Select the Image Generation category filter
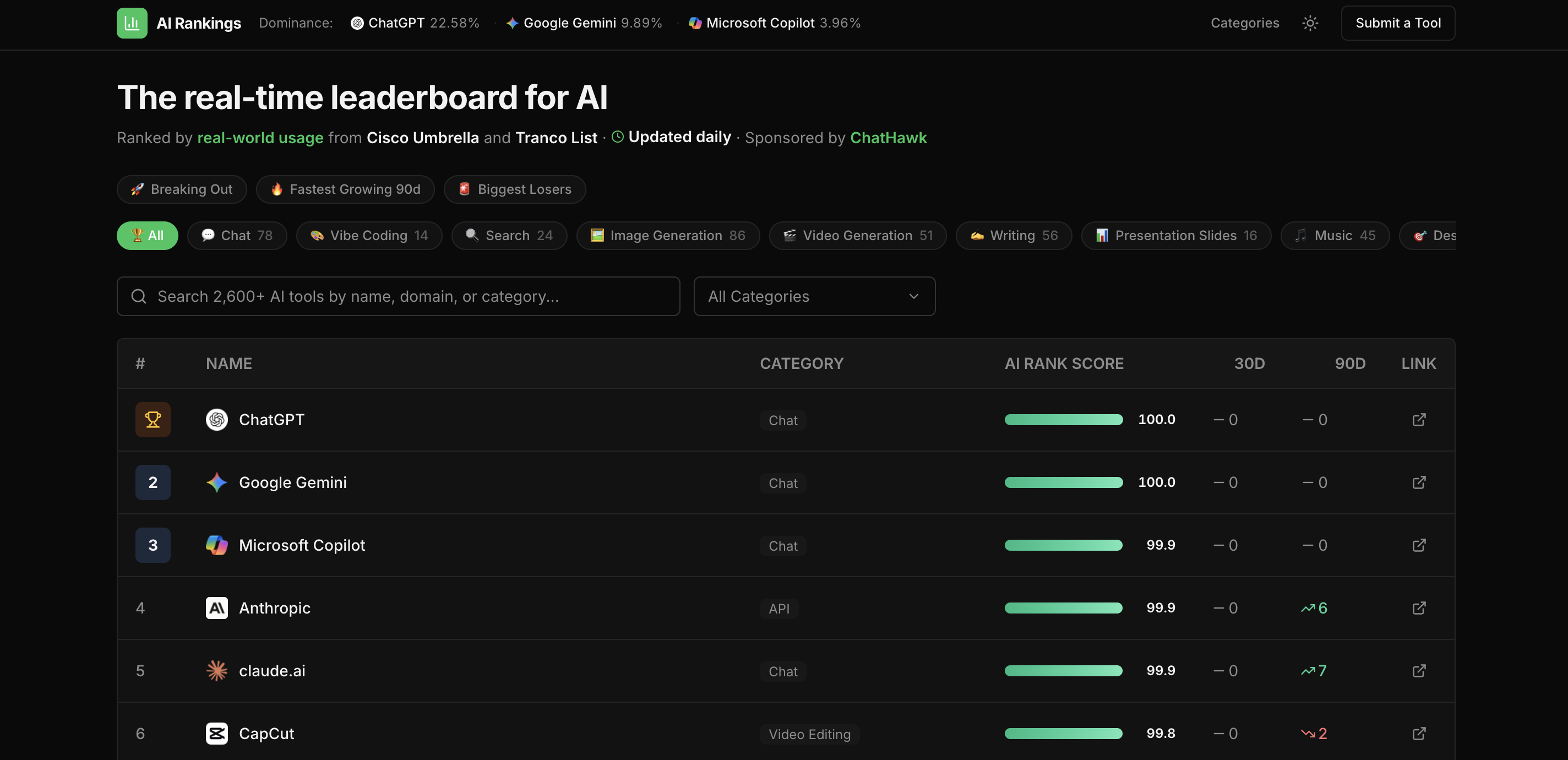This screenshot has height=760, width=1568. [x=668, y=235]
